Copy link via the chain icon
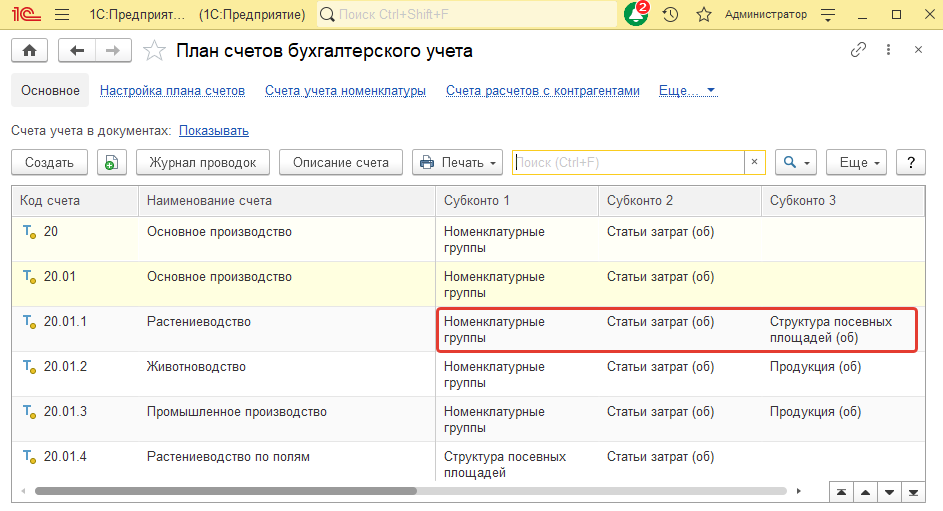Image resolution: width=943 pixels, height=511 pixels. tap(858, 51)
